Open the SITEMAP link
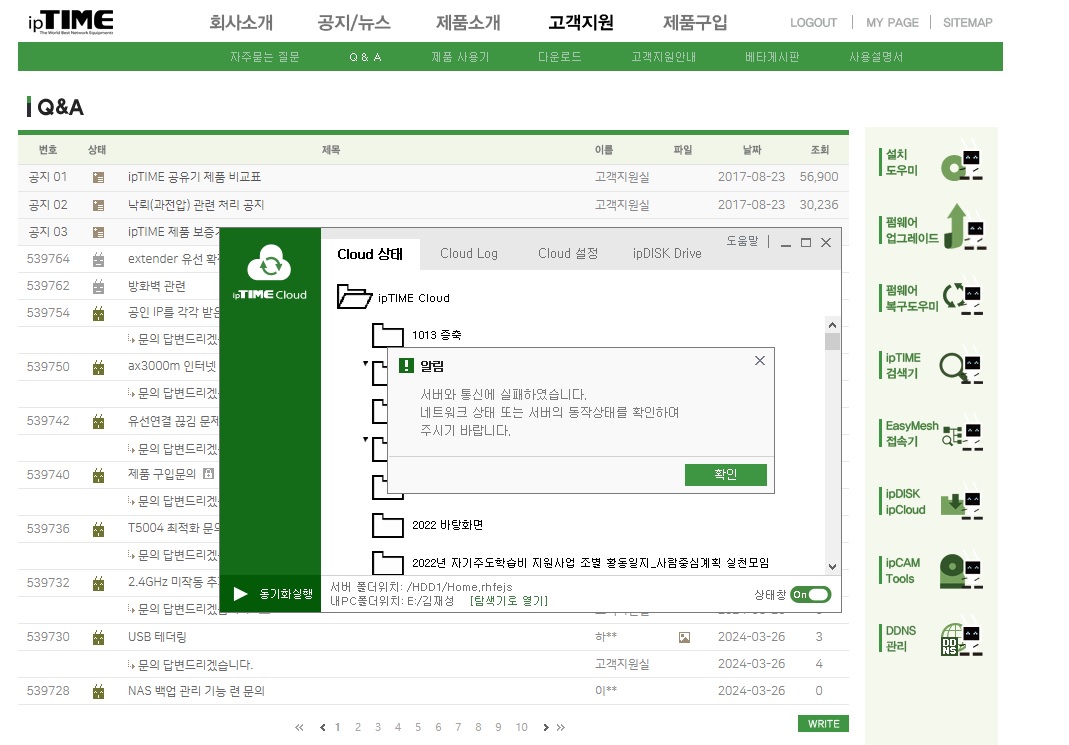Viewport: 1069px width, 745px height. pos(967,22)
